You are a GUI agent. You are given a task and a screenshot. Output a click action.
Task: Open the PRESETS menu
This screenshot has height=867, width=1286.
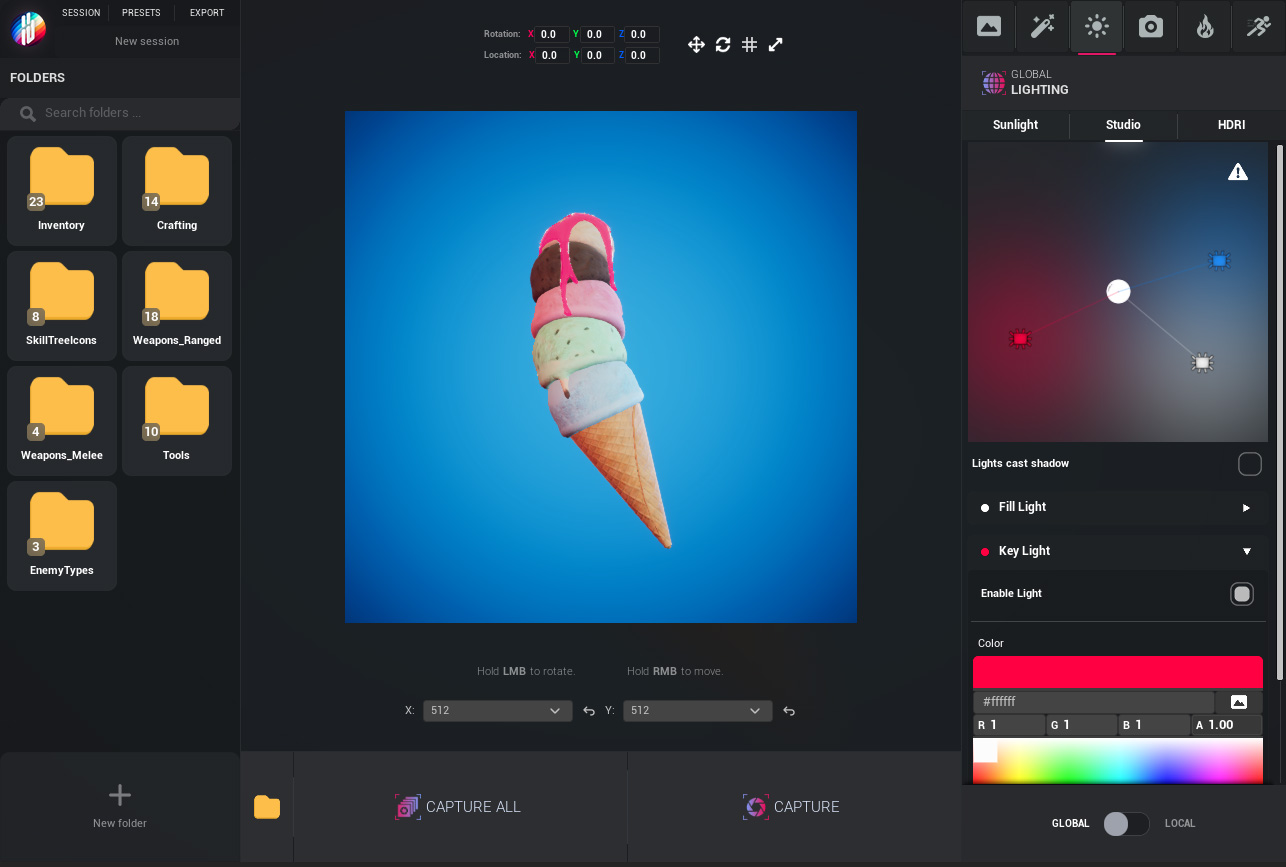[x=141, y=13]
